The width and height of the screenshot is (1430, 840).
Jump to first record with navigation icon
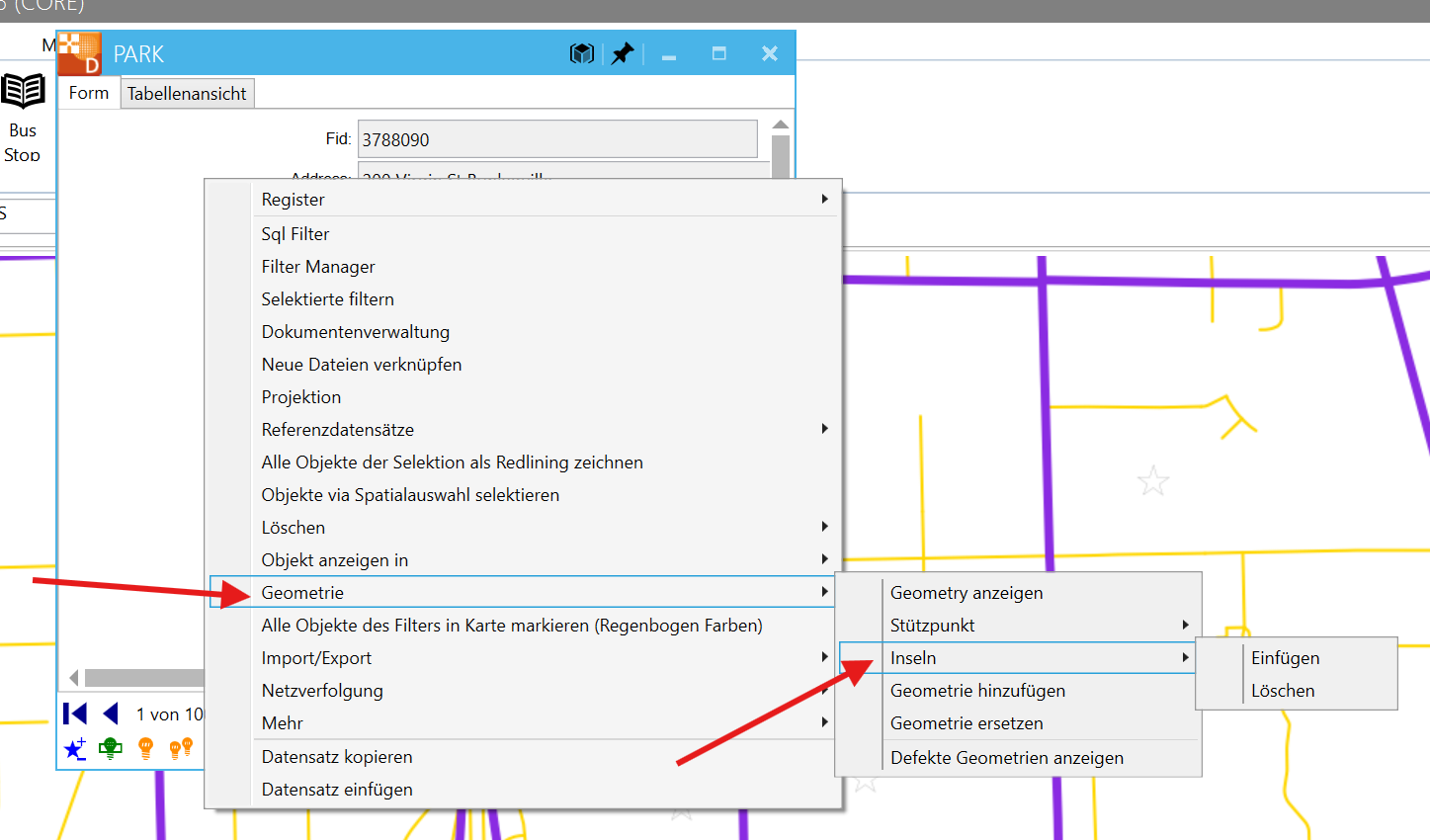point(75,714)
